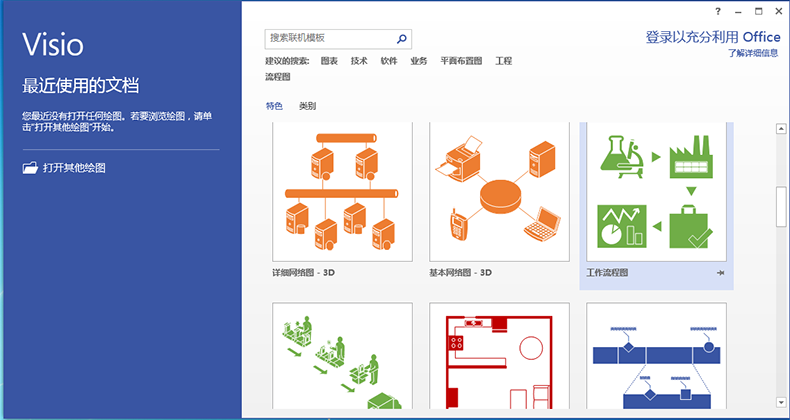Switch to the 特色 tab
The width and height of the screenshot is (790, 420).
pyautogui.click(x=274, y=106)
